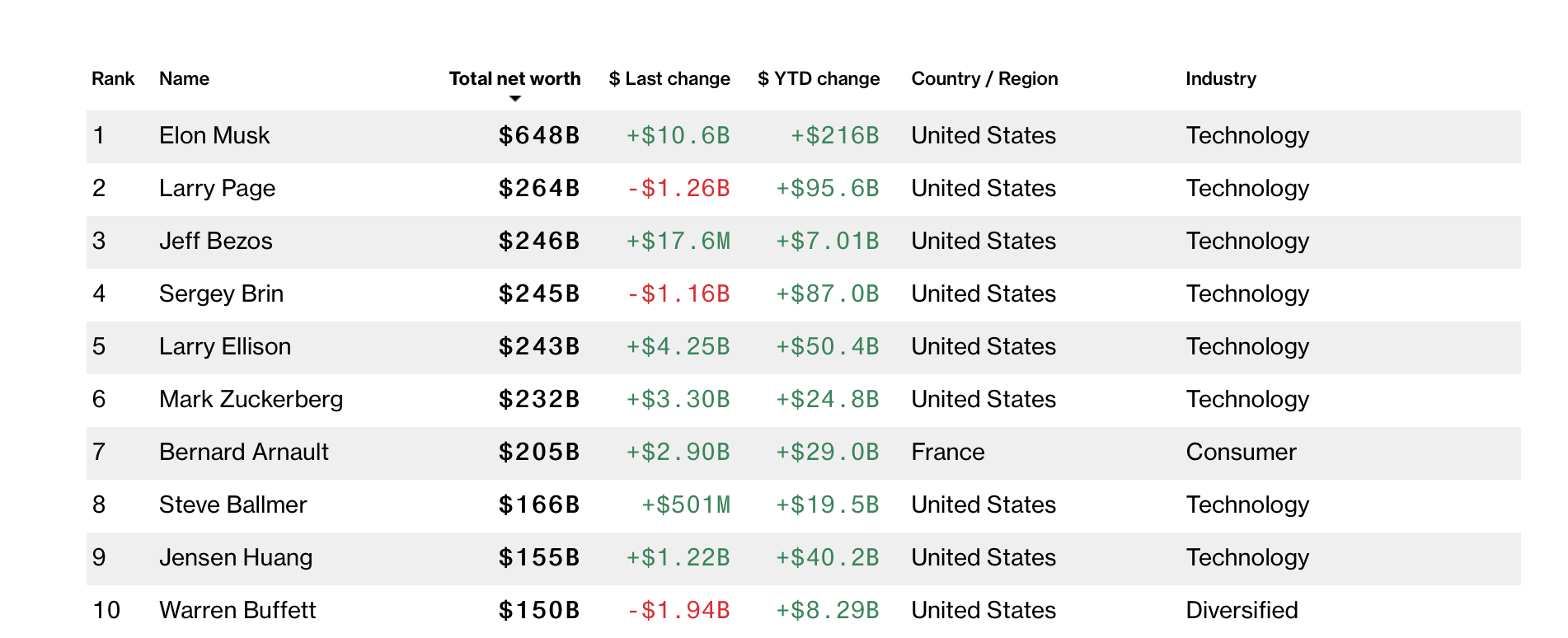
Task: Click Jensen Huang's name
Action: [236, 558]
